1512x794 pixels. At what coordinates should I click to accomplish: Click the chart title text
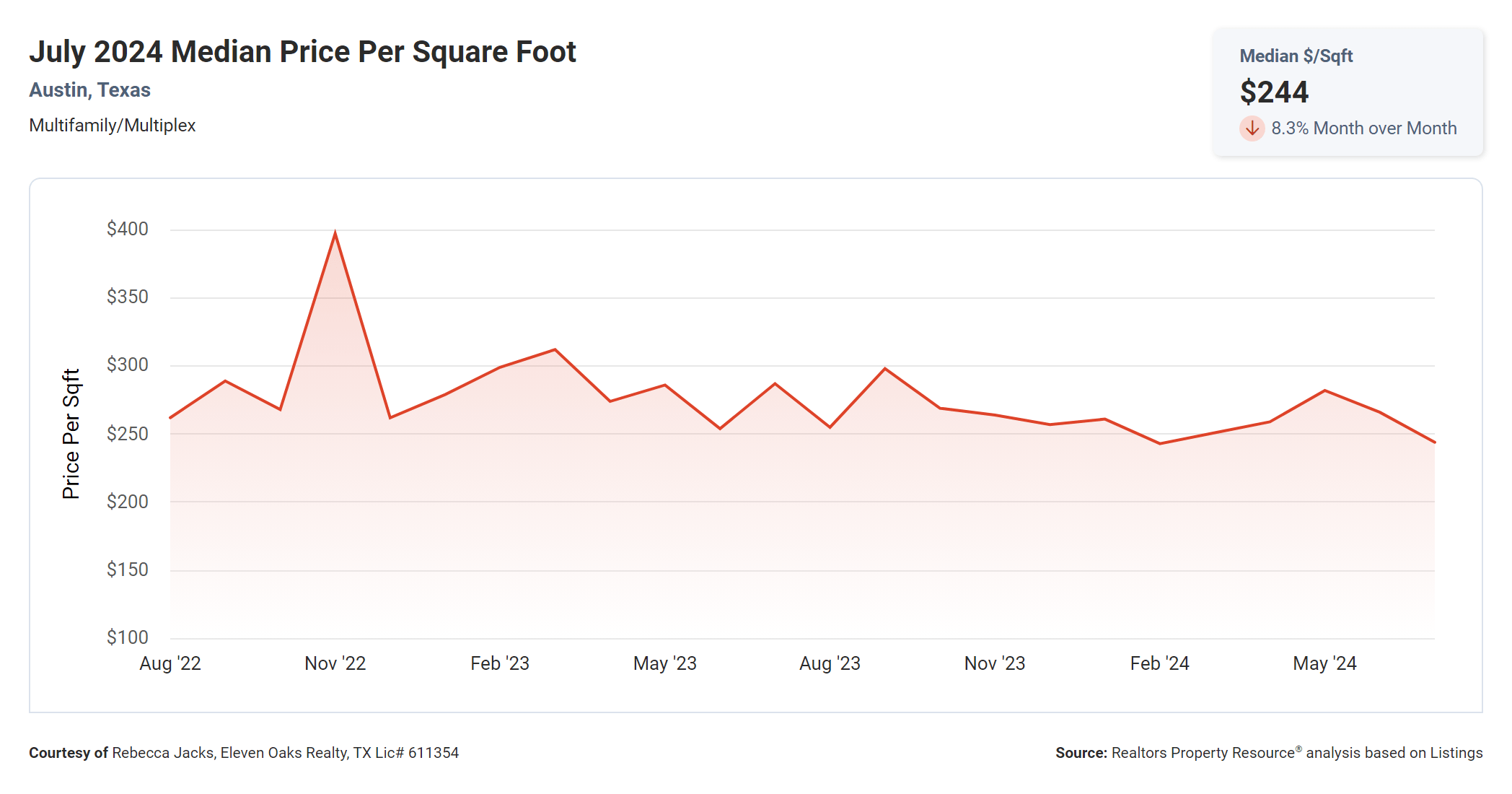[x=302, y=52]
